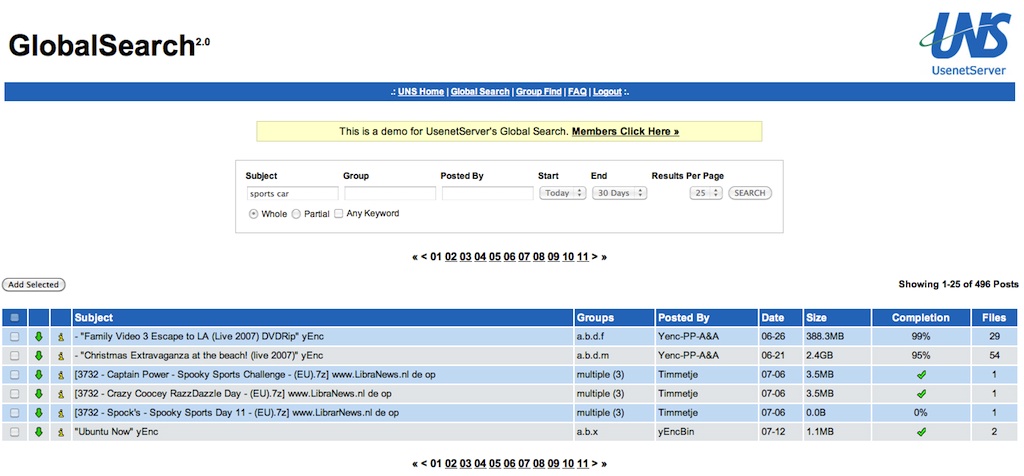Go to page 08 in bottom pagination
This screenshot has height=476, width=1024.
tap(539, 464)
